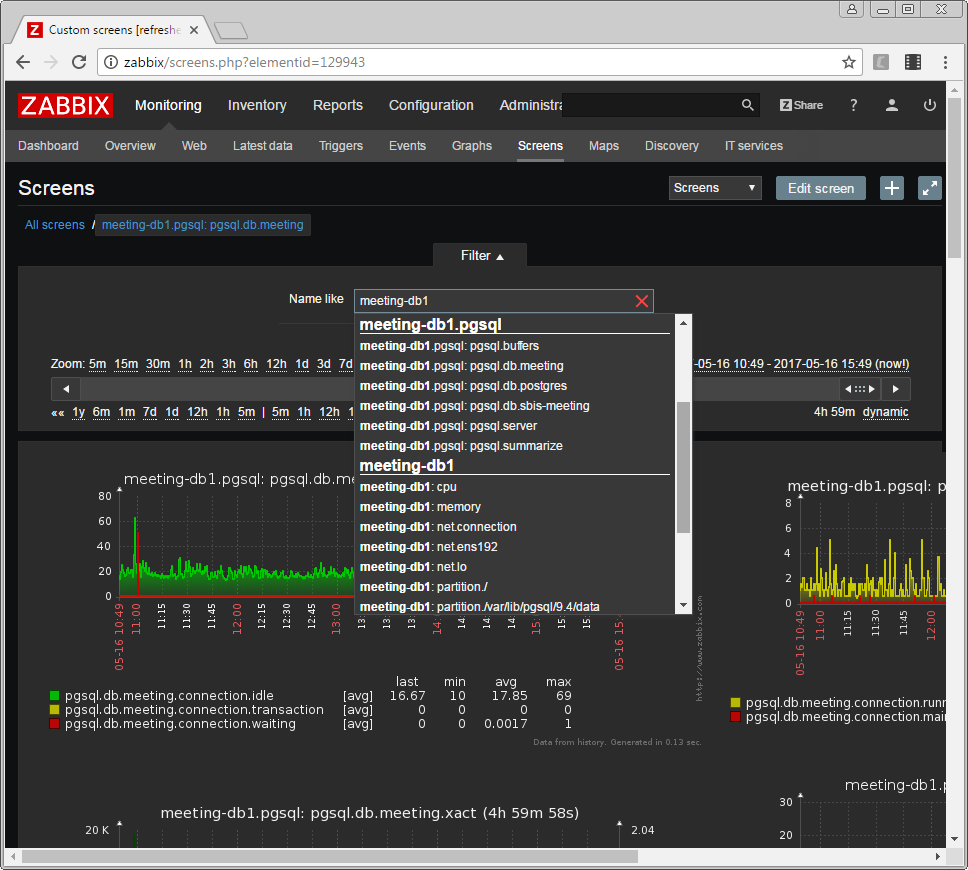Select suggestion meeting-db1: net.ens192

(x=428, y=547)
